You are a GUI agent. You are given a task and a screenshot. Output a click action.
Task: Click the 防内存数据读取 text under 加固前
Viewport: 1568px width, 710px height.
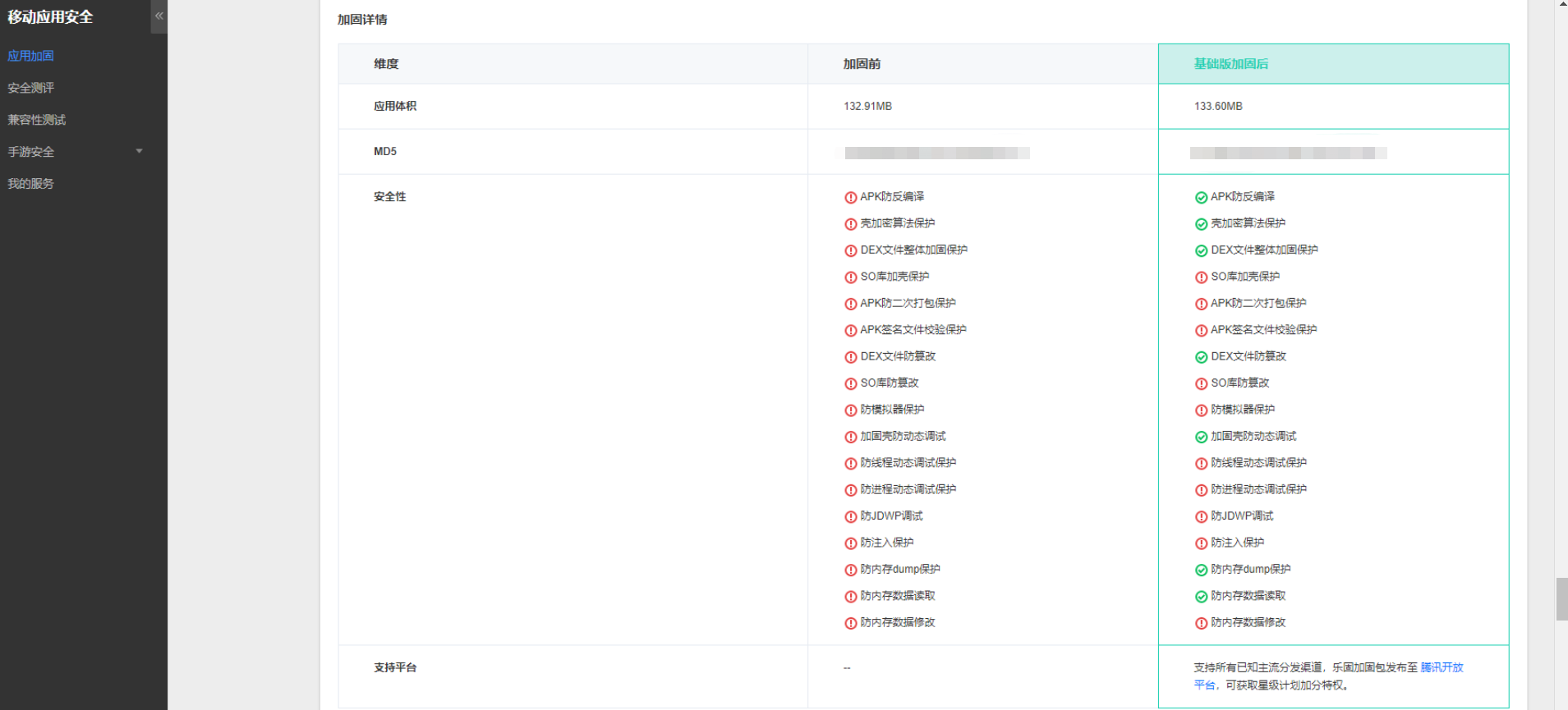[898, 596]
